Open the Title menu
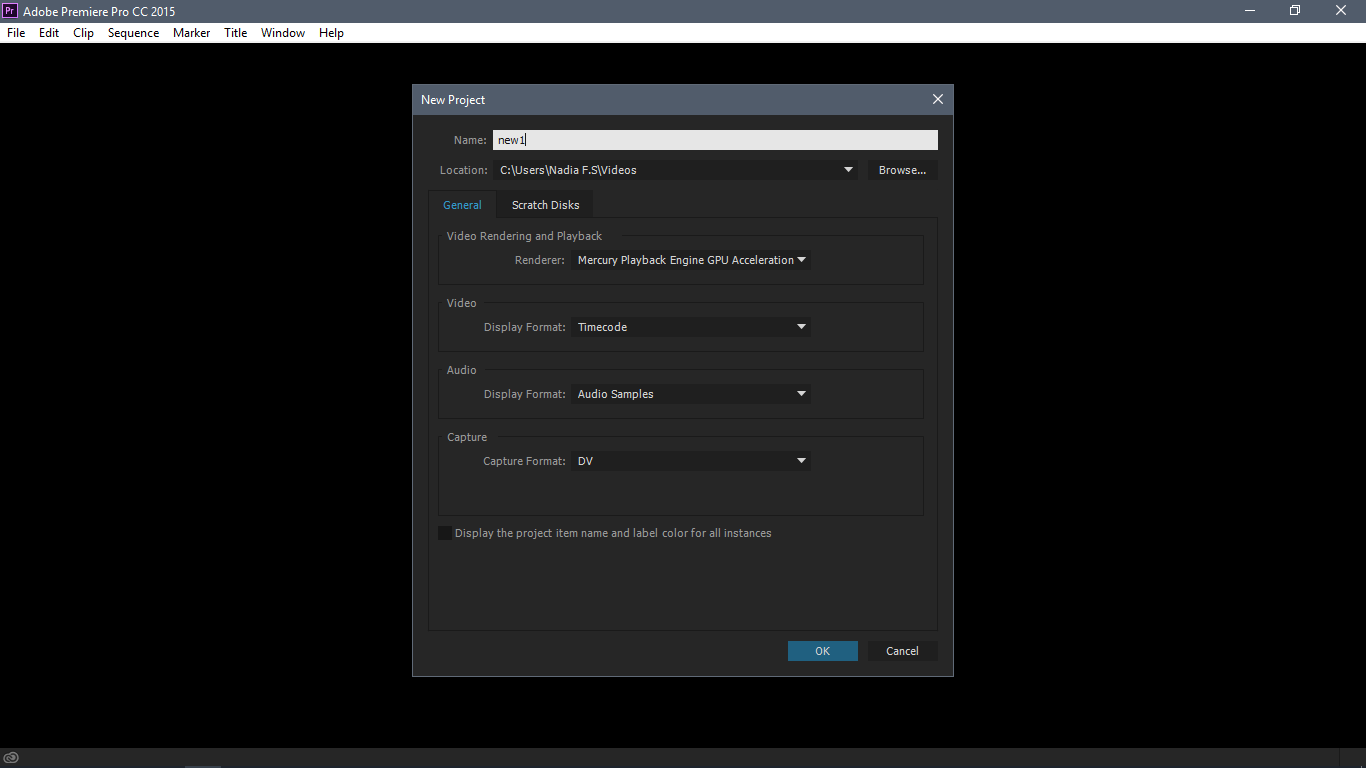The image size is (1366, 768). [x=235, y=33]
